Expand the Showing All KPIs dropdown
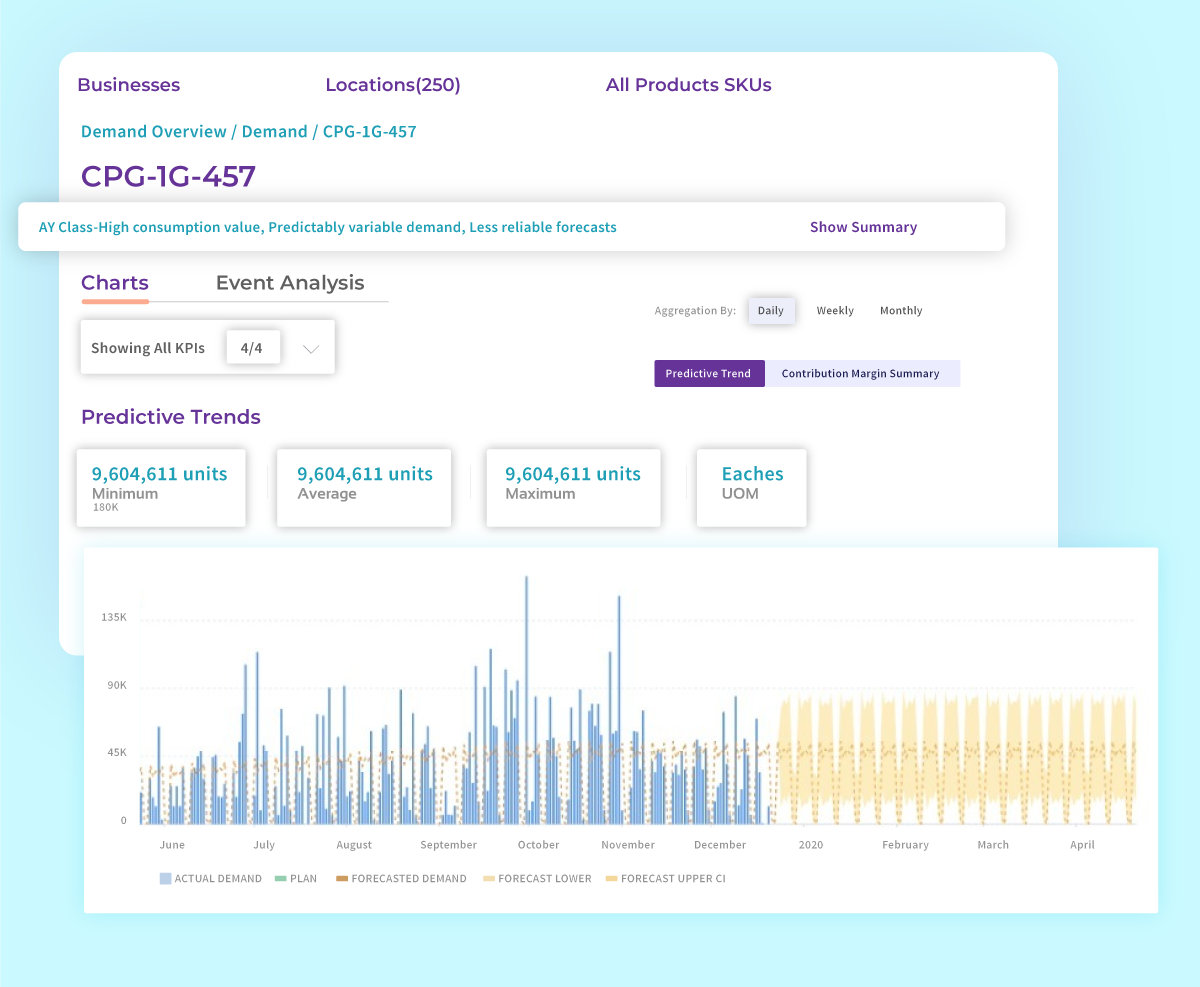 click(x=310, y=347)
